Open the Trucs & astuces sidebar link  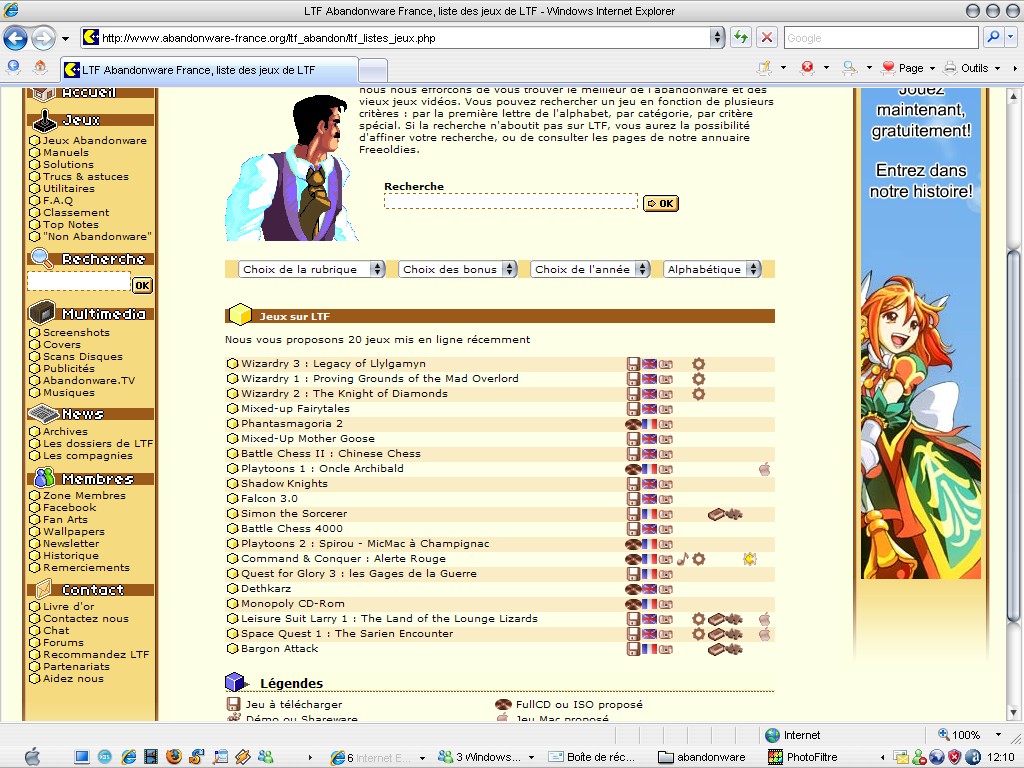coord(86,176)
